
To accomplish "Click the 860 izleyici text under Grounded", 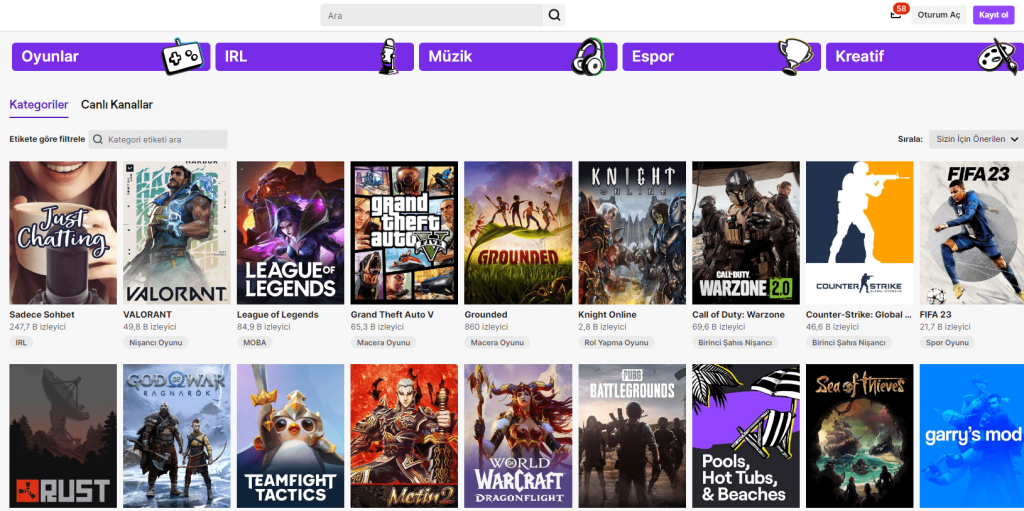I will click(487, 327).
